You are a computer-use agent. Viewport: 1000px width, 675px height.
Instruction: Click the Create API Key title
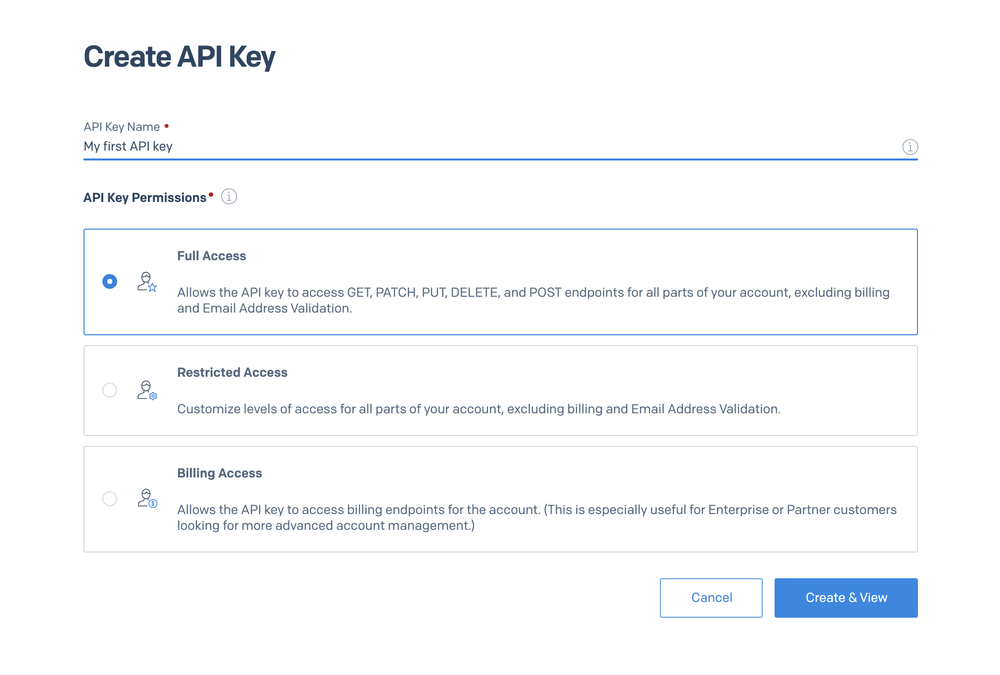point(179,57)
